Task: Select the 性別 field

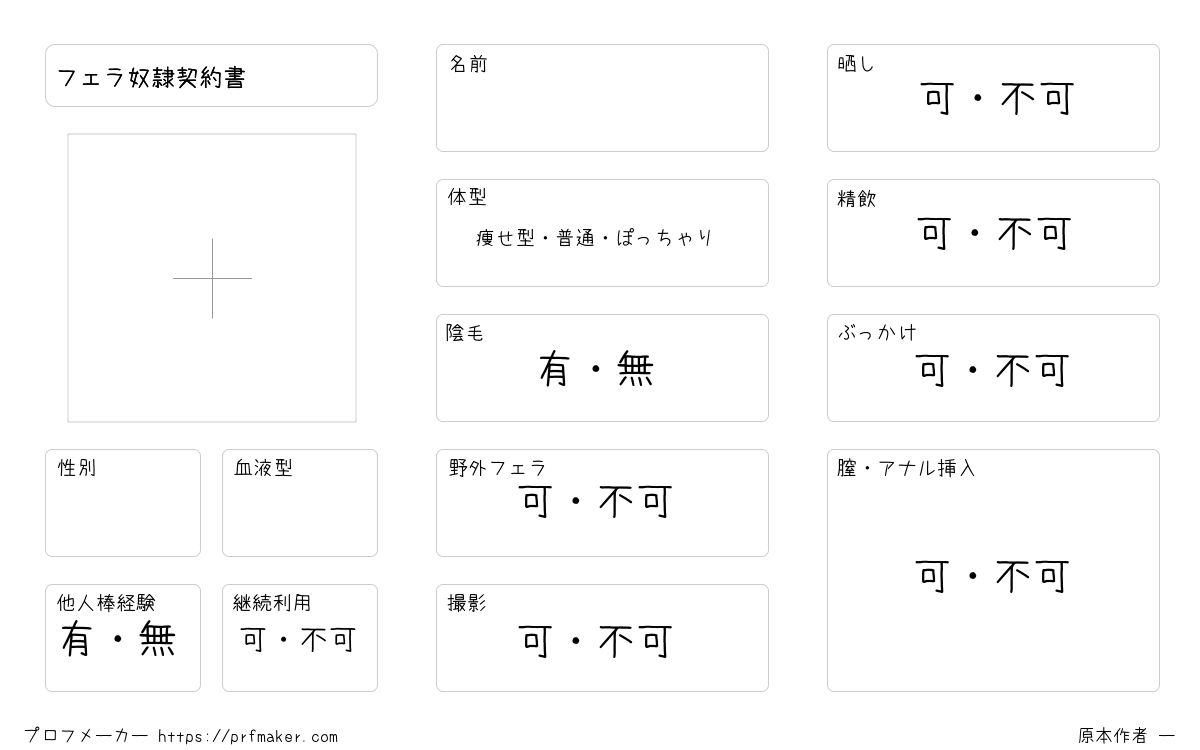Action: tap(123, 503)
